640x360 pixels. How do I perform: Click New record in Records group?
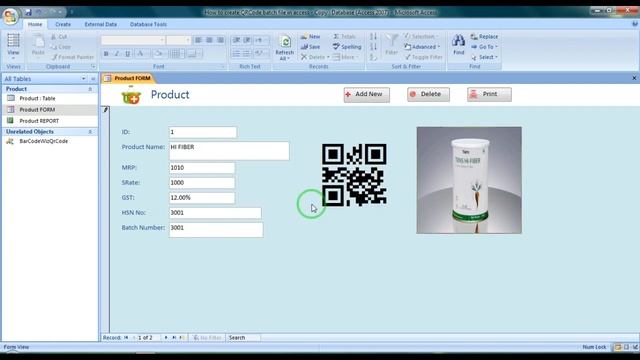[x=311, y=37]
